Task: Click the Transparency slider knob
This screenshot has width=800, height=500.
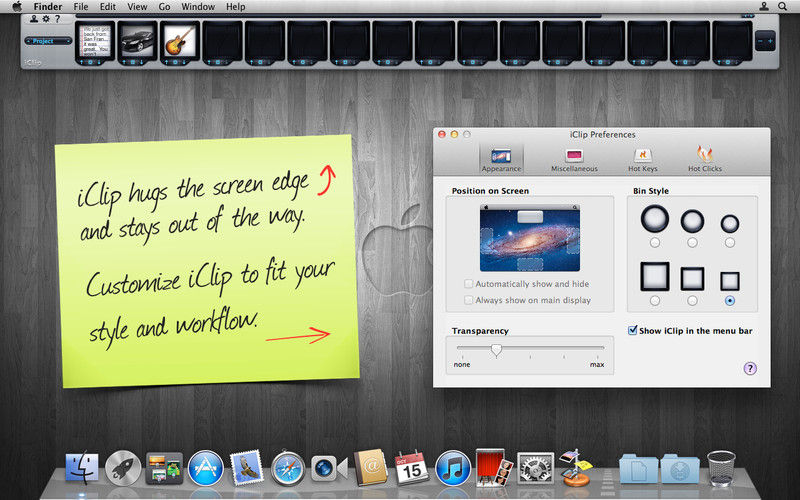Action: (x=496, y=350)
